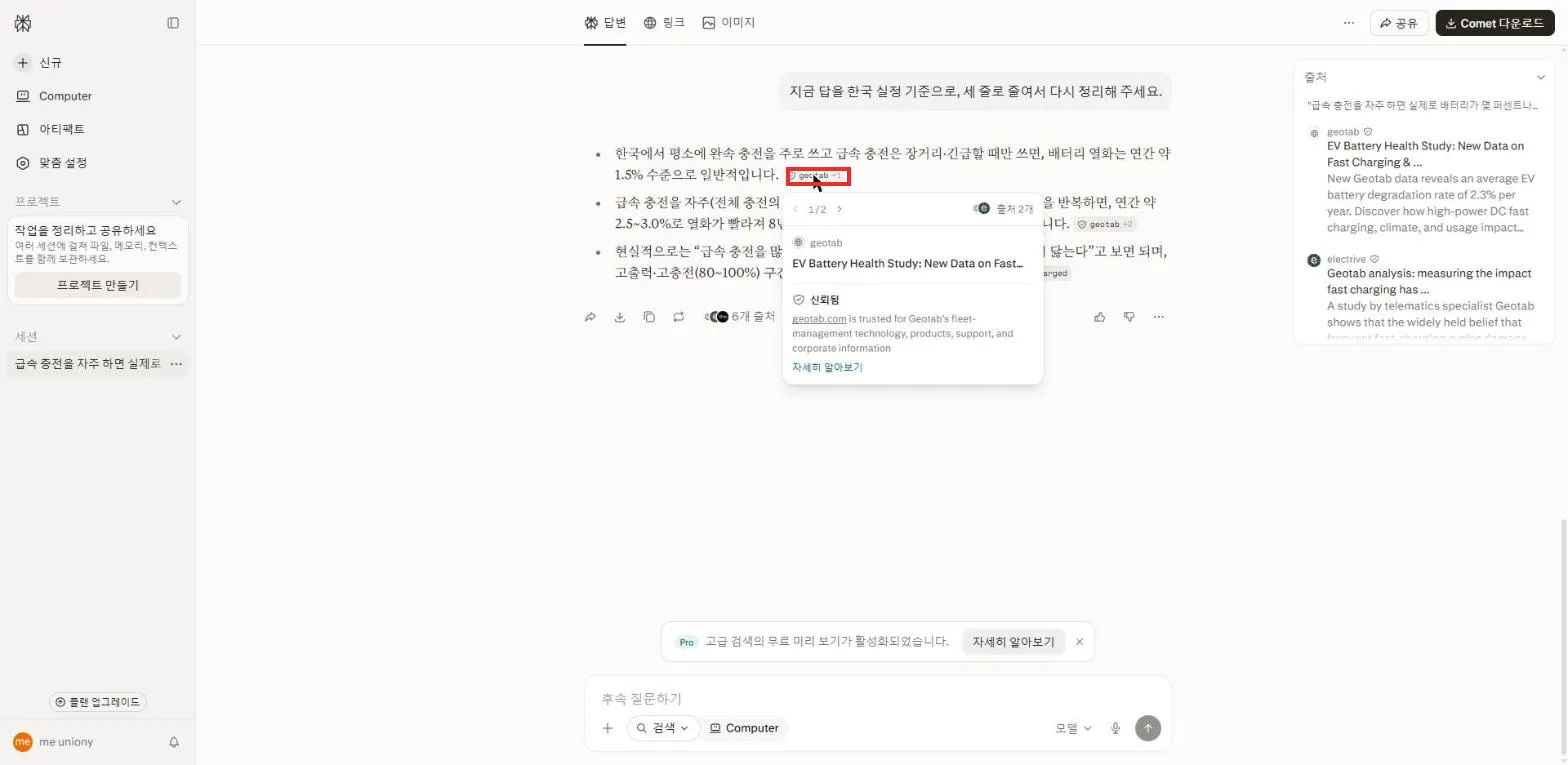Viewport: 1568px width, 765px height.
Task: Click 출처 2개 in the popup
Action: pyautogui.click(x=1004, y=209)
